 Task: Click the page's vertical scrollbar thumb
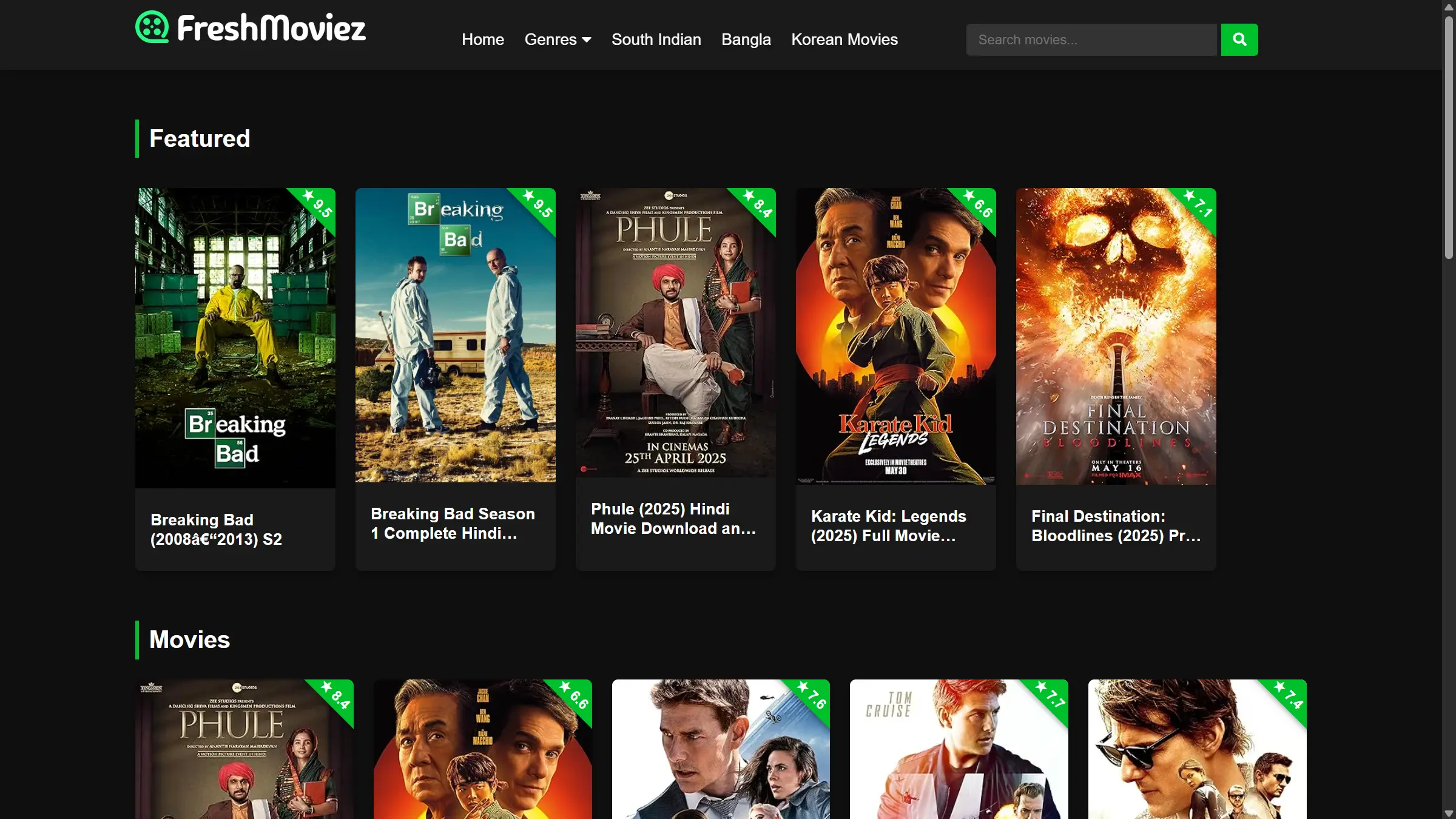[x=1449, y=136]
